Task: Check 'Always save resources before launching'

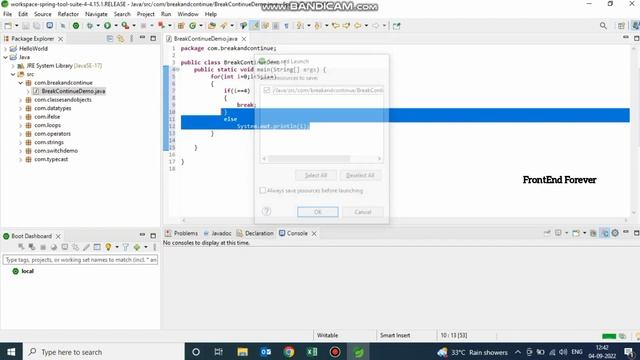Action: click(263, 190)
